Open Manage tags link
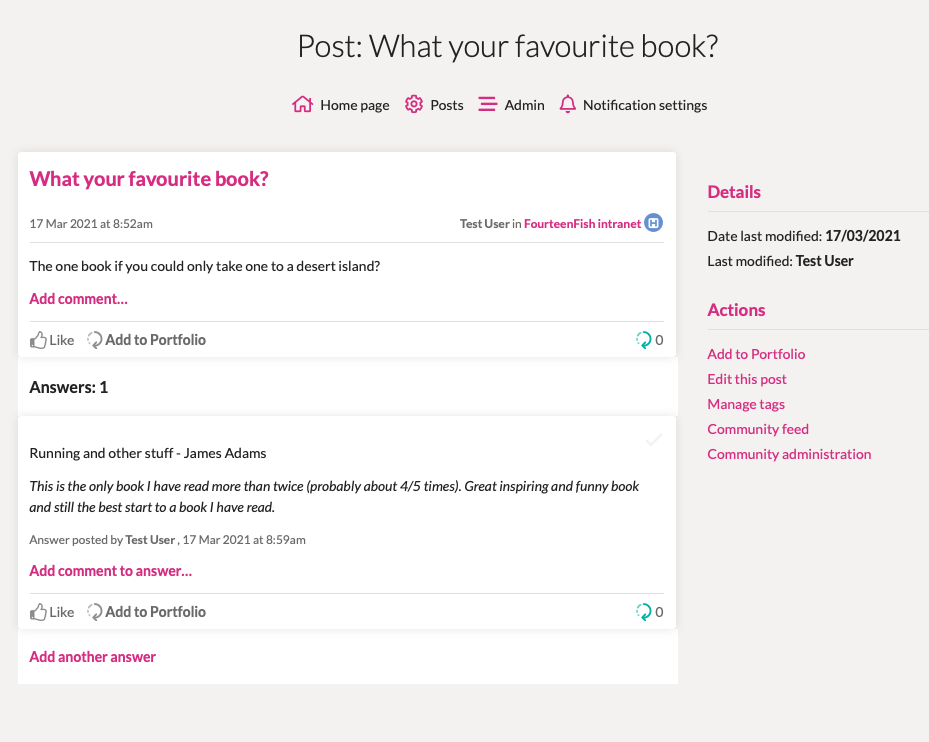The height and width of the screenshot is (742, 929). (x=746, y=404)
